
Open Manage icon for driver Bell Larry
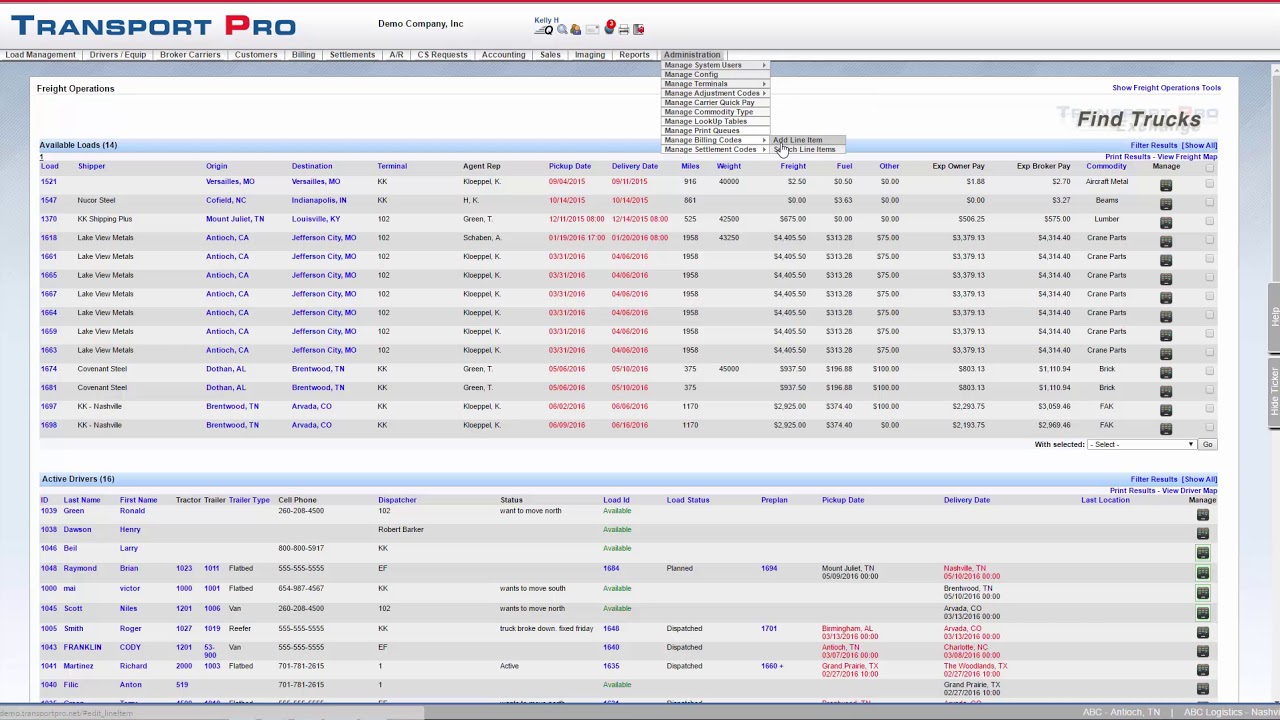click(1203, 553)
